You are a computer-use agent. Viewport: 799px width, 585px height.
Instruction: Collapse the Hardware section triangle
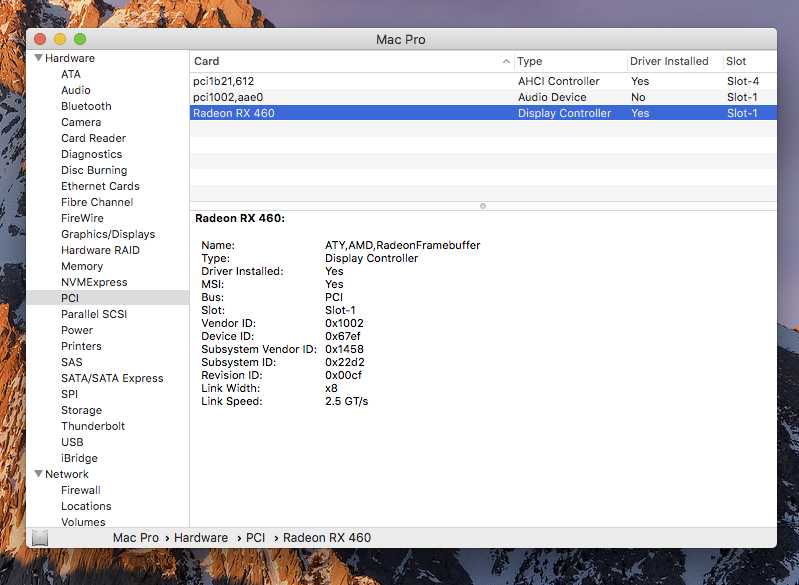(x=38, y=58)
